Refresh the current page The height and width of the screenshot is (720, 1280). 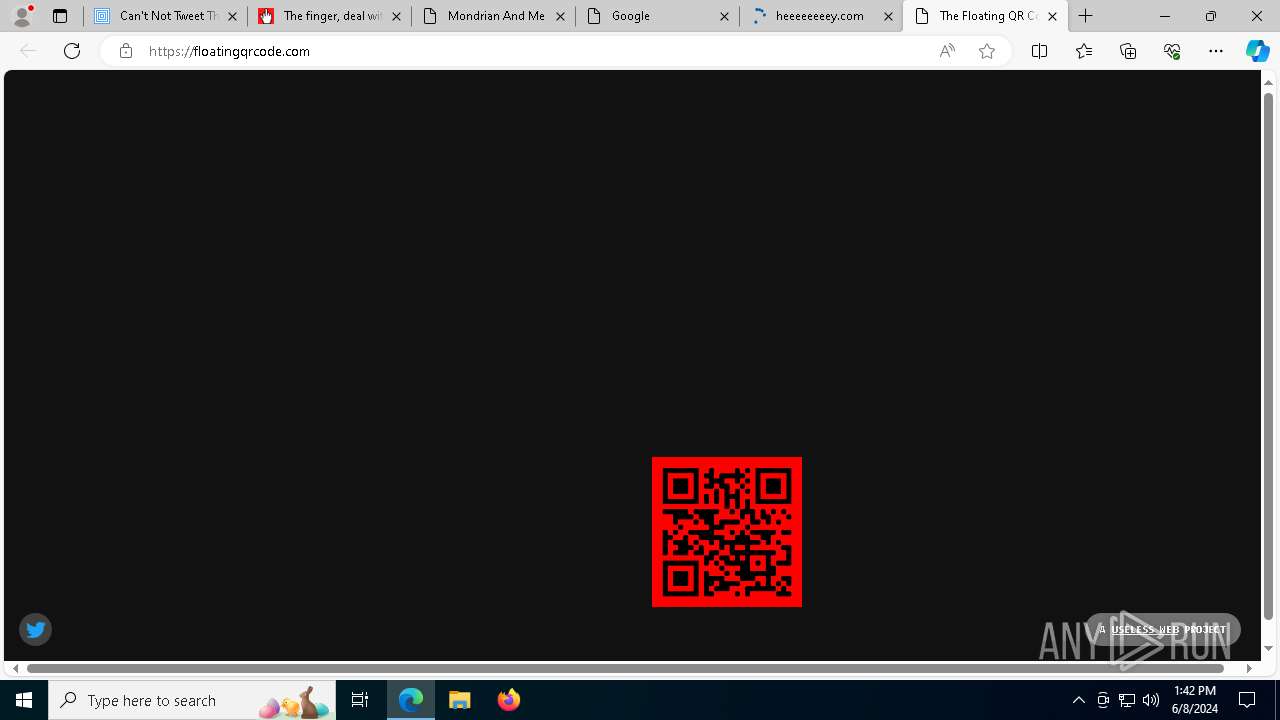[x=72, y=51]
